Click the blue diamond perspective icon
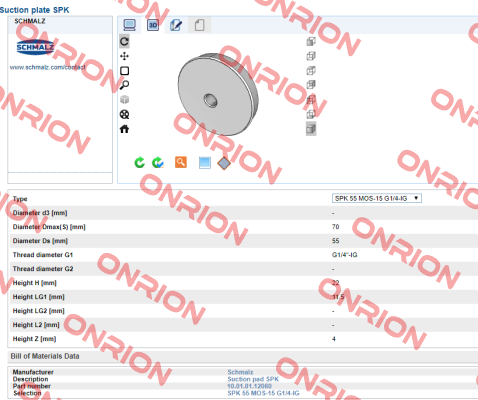The height and width of the screenshot is (400, 478). [x=224, y=163]
